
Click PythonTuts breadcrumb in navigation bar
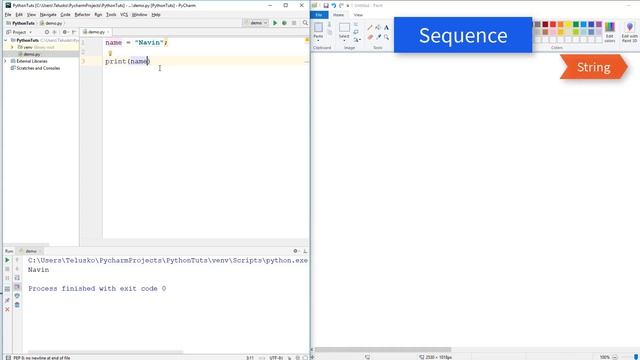23,23
